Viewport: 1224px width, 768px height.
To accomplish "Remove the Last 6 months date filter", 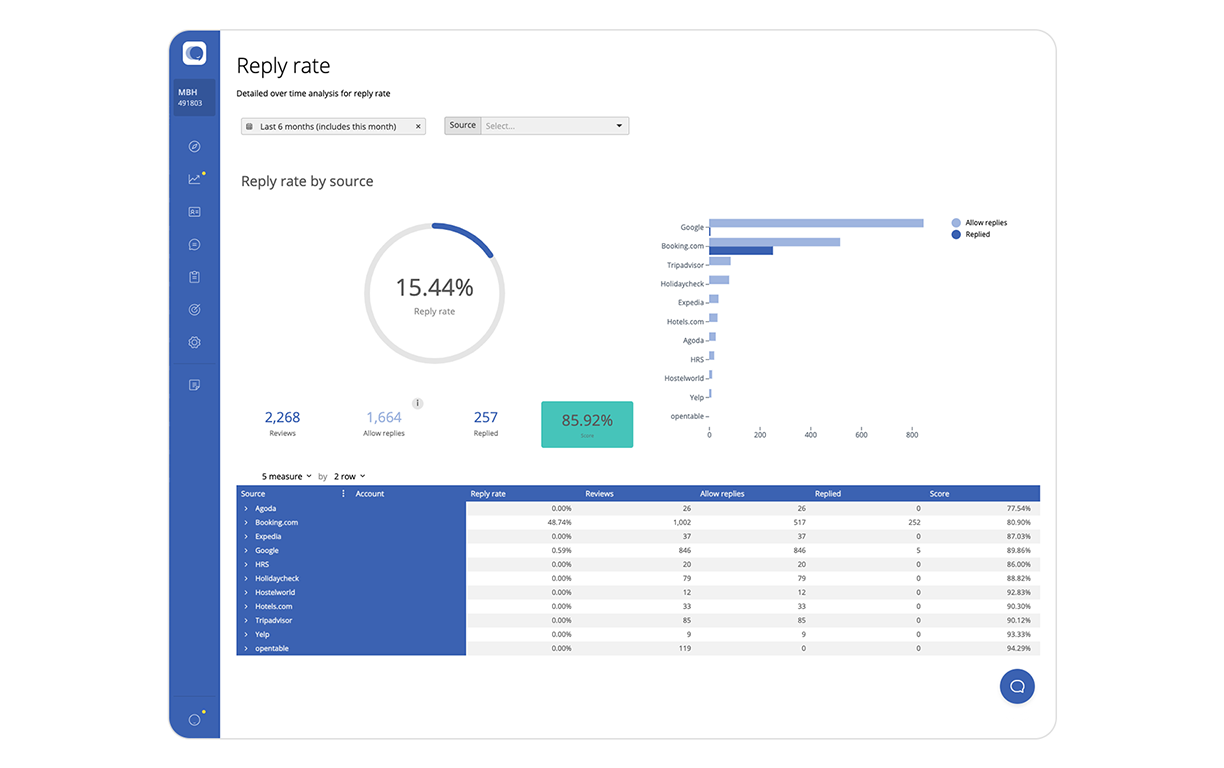I will tap(418, 126).
